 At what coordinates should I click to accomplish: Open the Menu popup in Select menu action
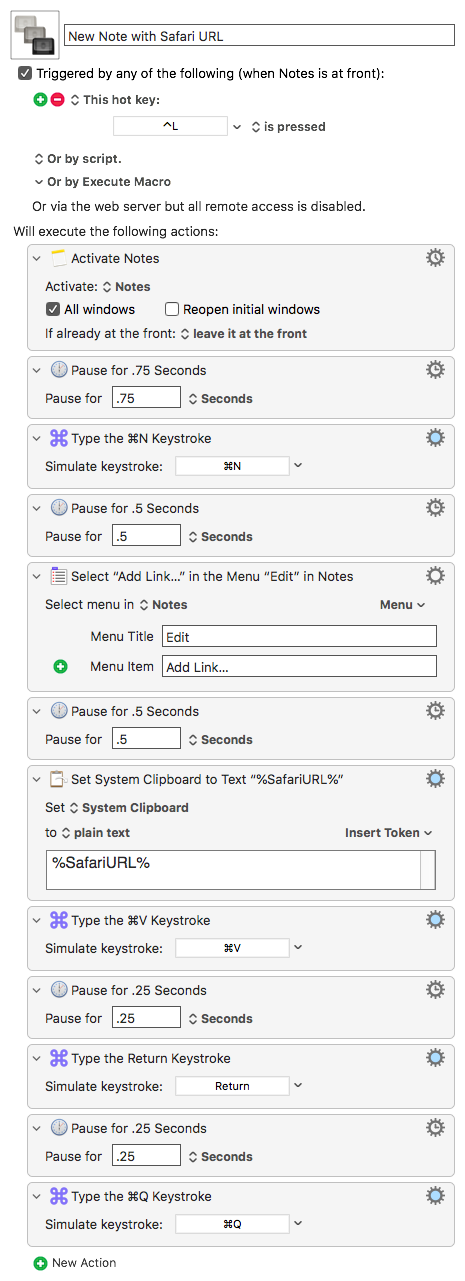click(x=402, y=605)
